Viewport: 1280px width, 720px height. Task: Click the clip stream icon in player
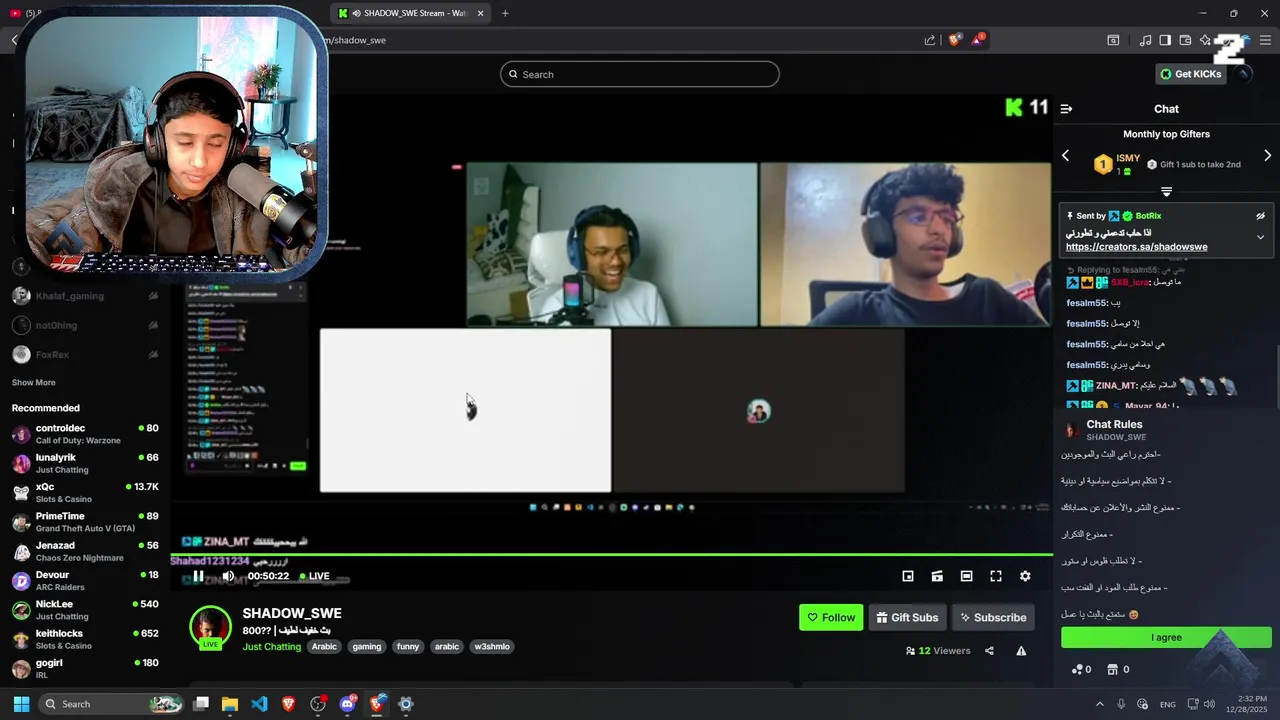tap(937, 576)
